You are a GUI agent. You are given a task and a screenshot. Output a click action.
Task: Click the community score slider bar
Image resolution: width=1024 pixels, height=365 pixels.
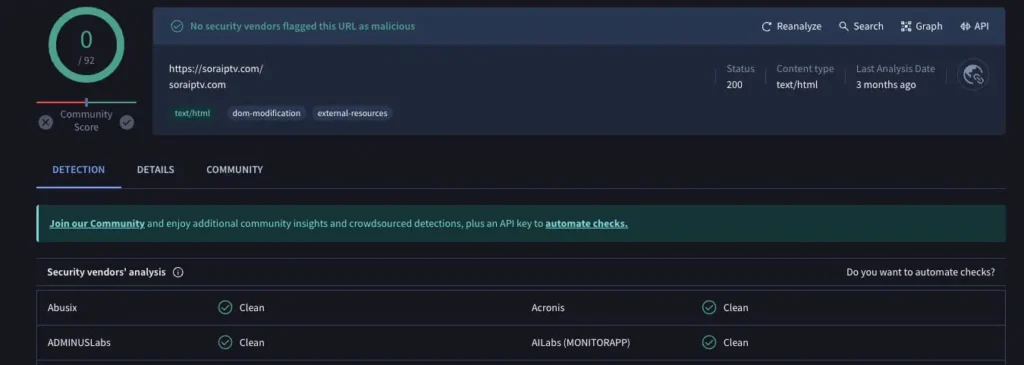86,103
